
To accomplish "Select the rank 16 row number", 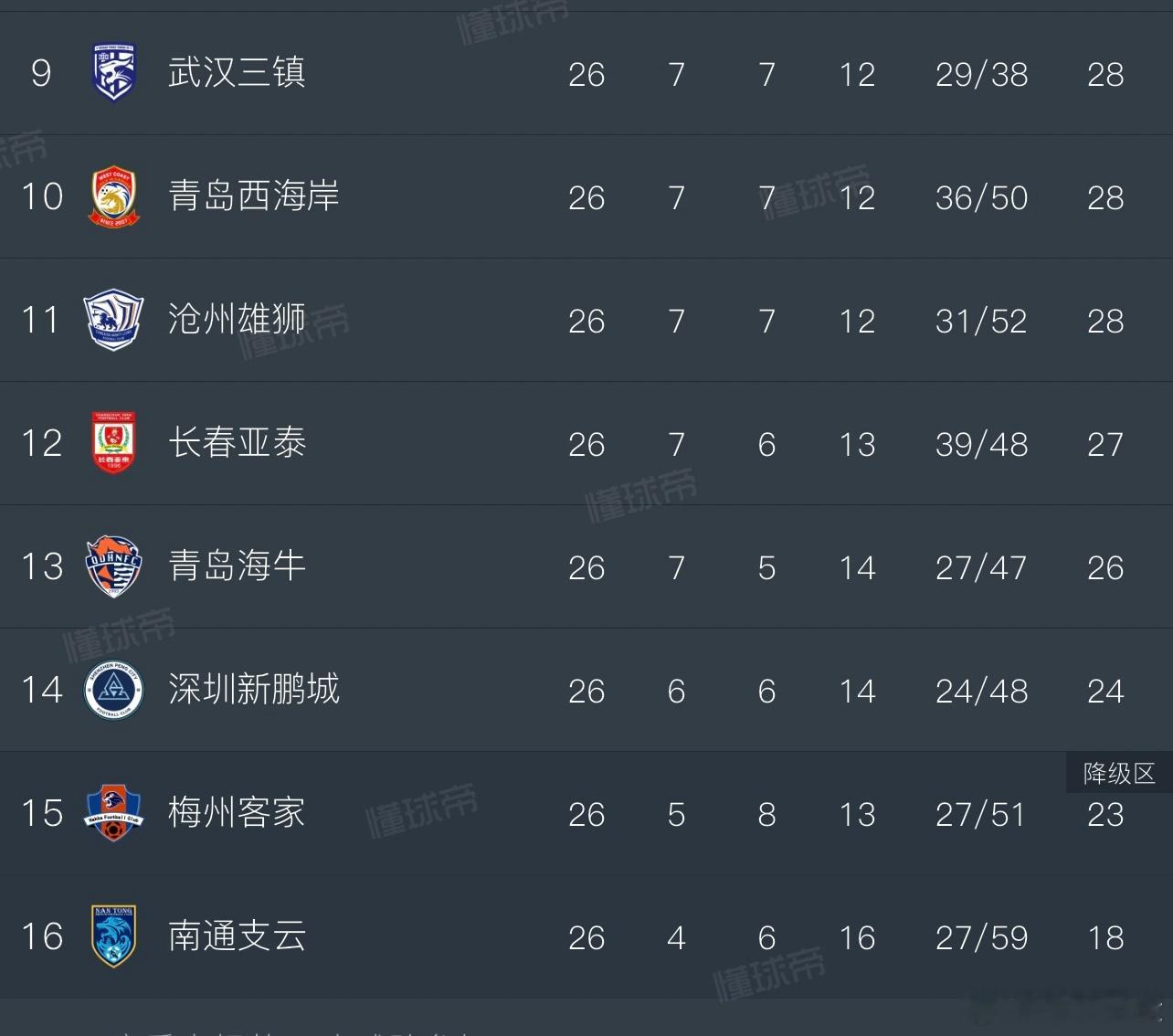I will tap(42, 936).
